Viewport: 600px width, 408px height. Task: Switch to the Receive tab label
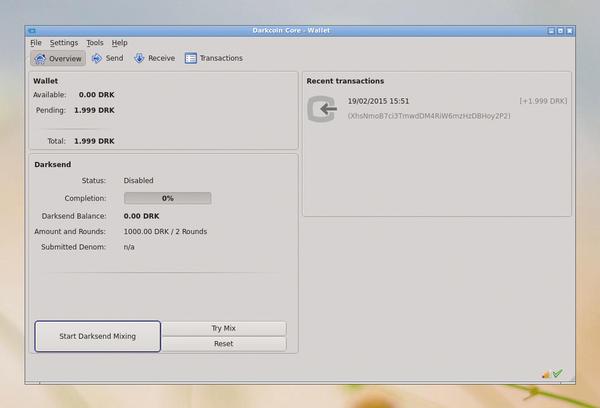click(161, 58)
